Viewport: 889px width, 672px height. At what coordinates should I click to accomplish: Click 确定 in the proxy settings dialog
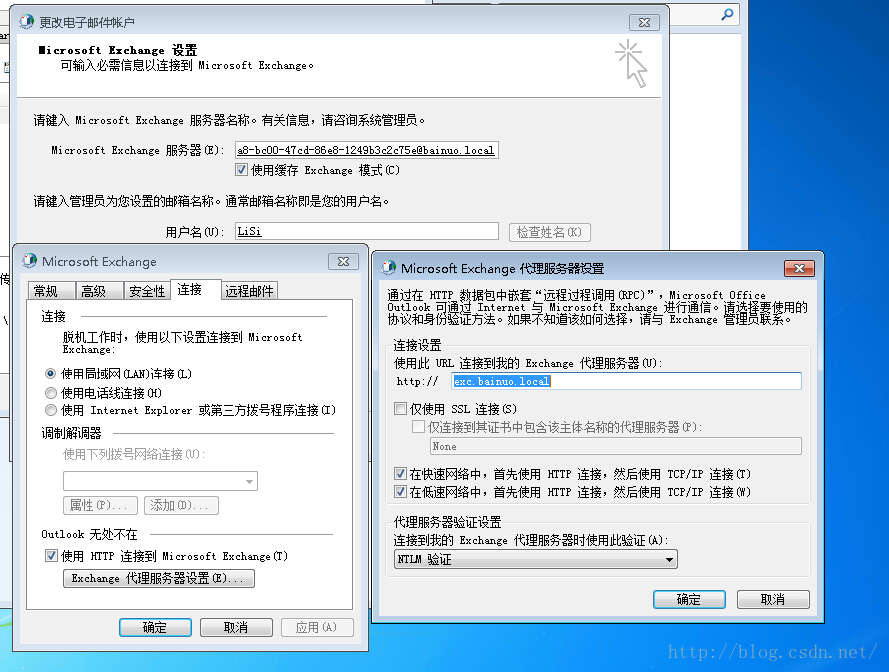(689, 599)
